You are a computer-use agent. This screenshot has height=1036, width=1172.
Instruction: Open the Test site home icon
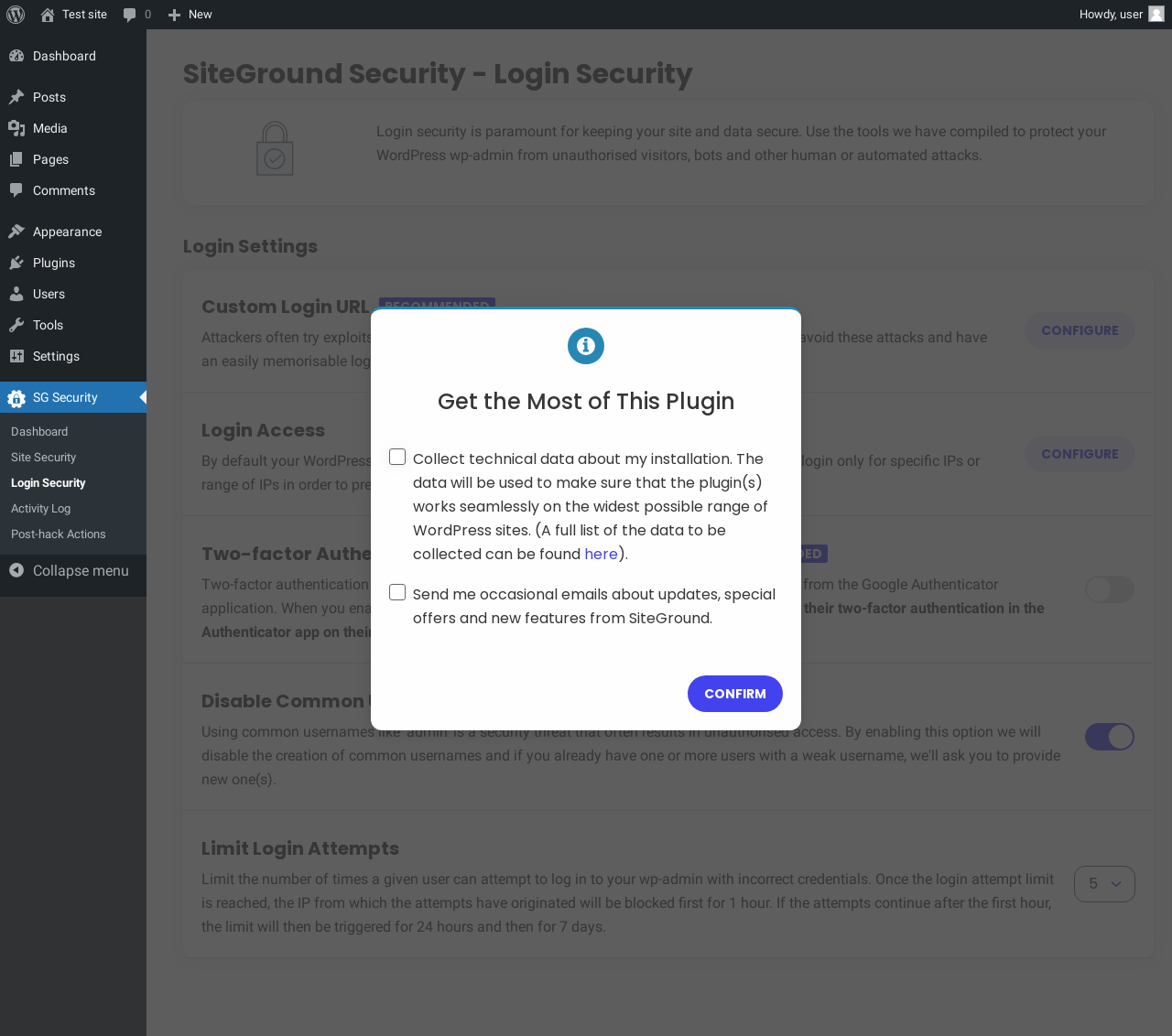point(48,15)
